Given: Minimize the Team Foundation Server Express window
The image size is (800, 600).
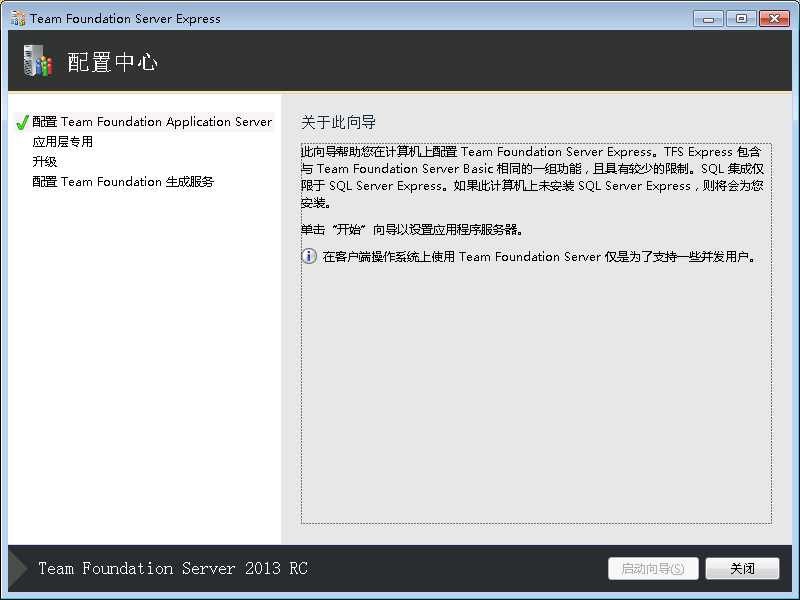Looking at the screenshot, I should 708,19.
